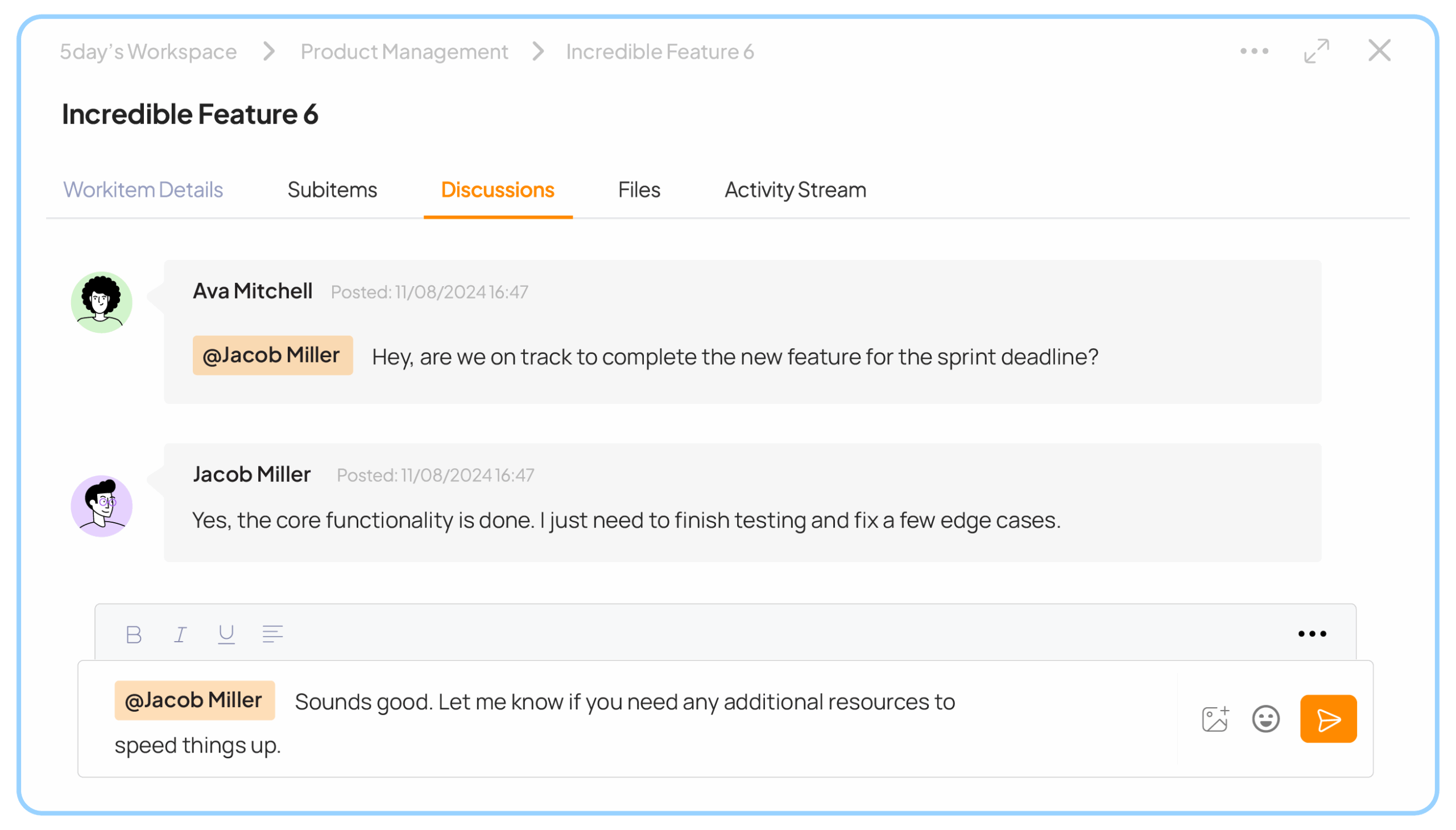The image size is (1456, 830).
Task: Open the emoji picker
Action: coord(1265,719)
